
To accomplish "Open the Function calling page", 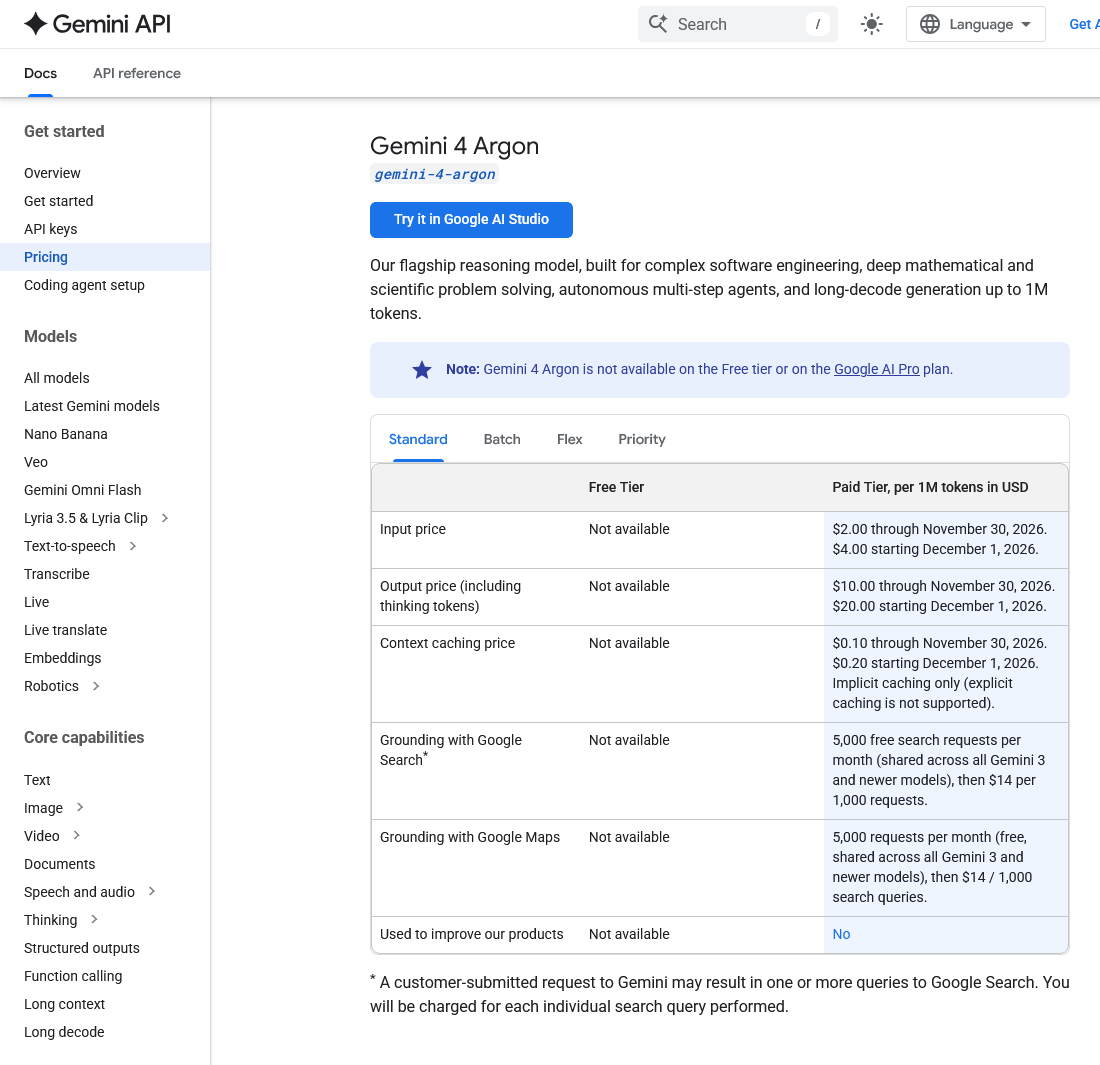I will pyautogui.click(x=73, y=976).
